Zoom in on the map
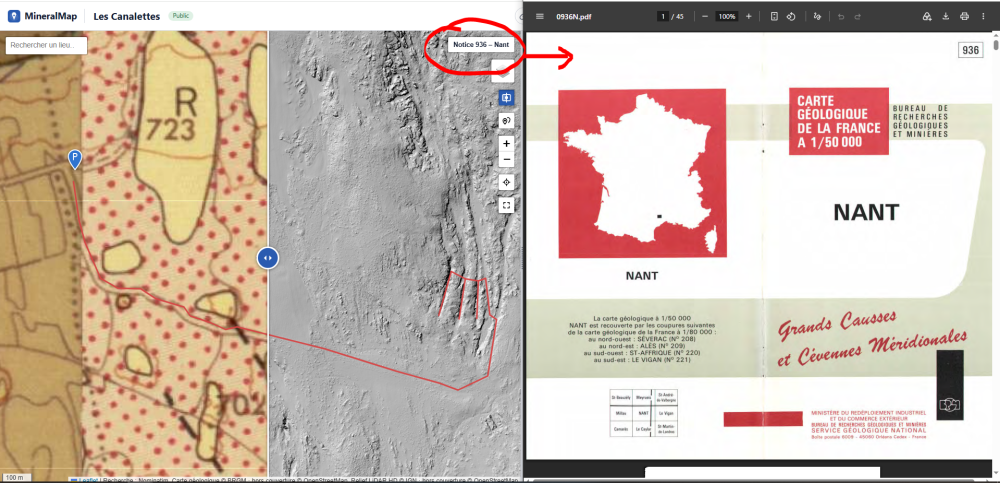 506,144
